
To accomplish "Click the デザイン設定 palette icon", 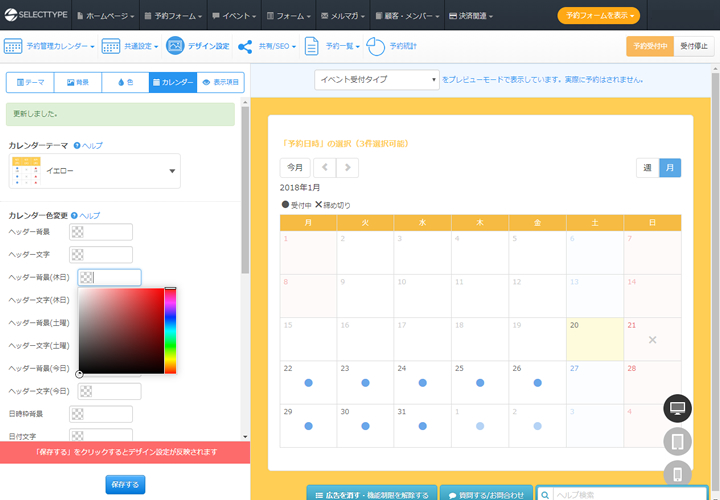I will pyautogui.click(x=175, y=46).
